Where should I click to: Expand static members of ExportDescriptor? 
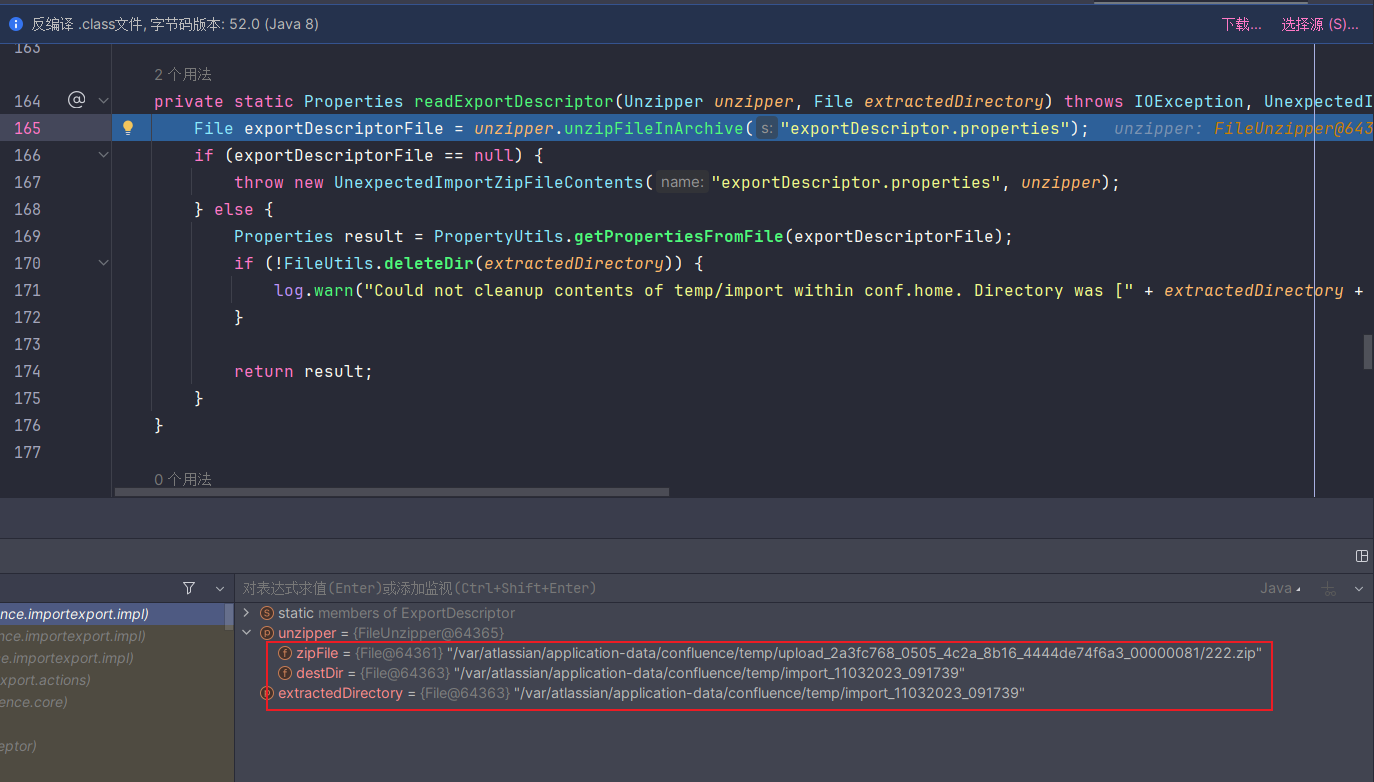(x=247, y=613)
